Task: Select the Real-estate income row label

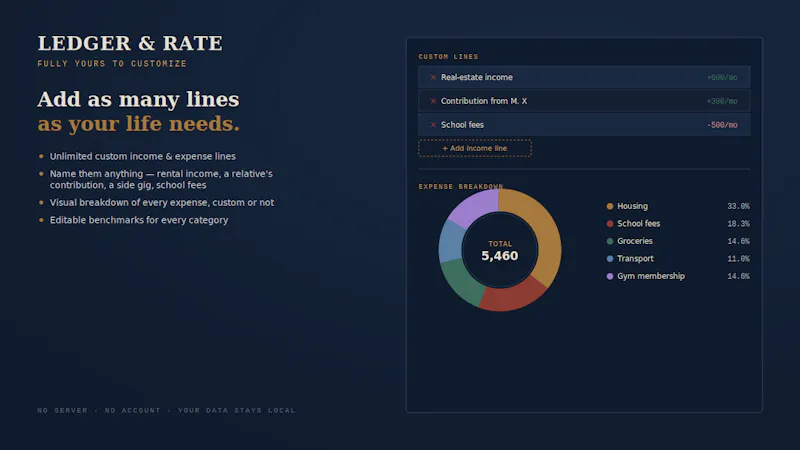Action: pos(477,78)
